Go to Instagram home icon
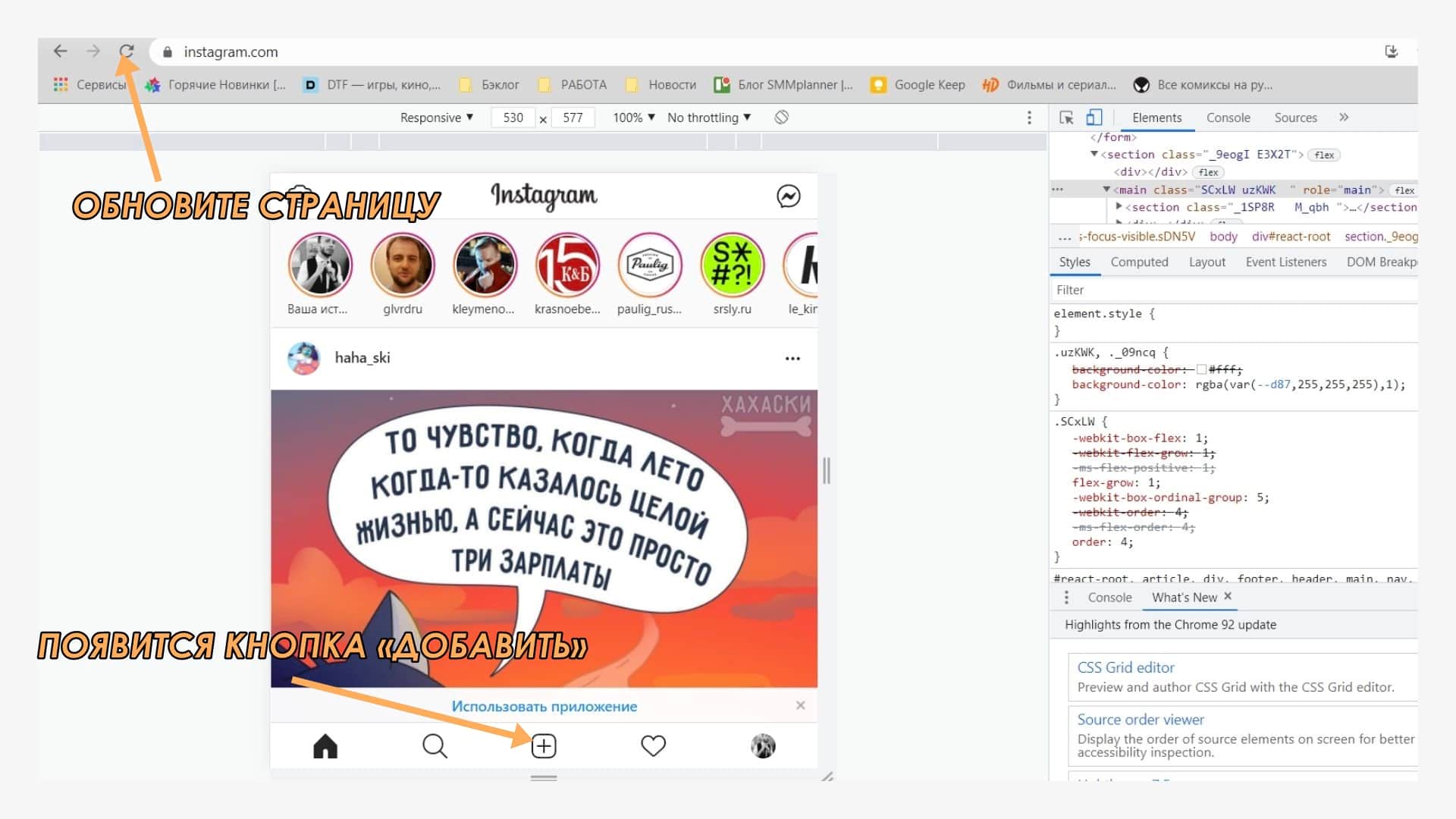This screenshot has width=1456, height=819. (x=325, y=746)
